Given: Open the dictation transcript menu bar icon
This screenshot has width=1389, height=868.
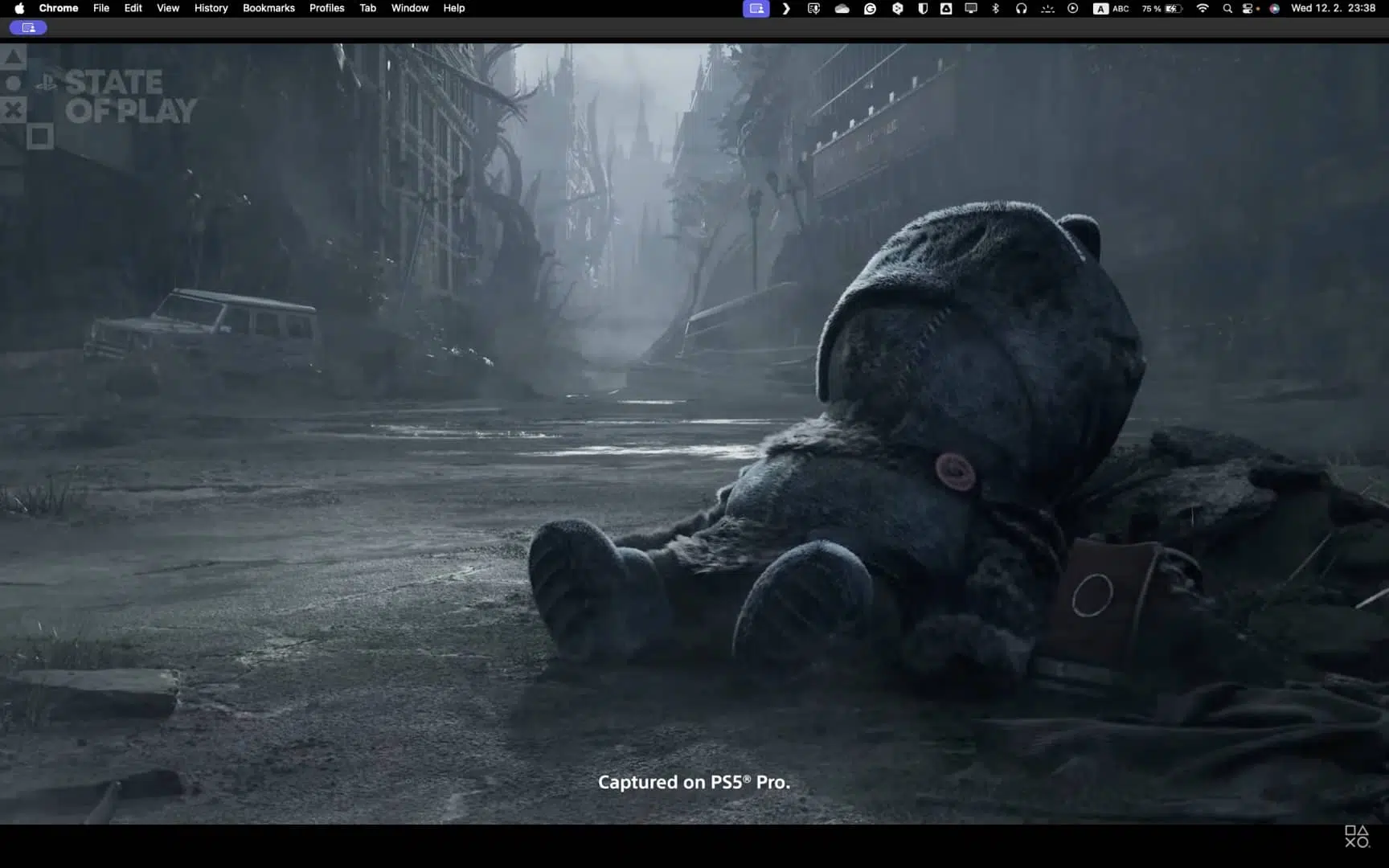Looking at the screenshot, I should (x=813, y=8).
